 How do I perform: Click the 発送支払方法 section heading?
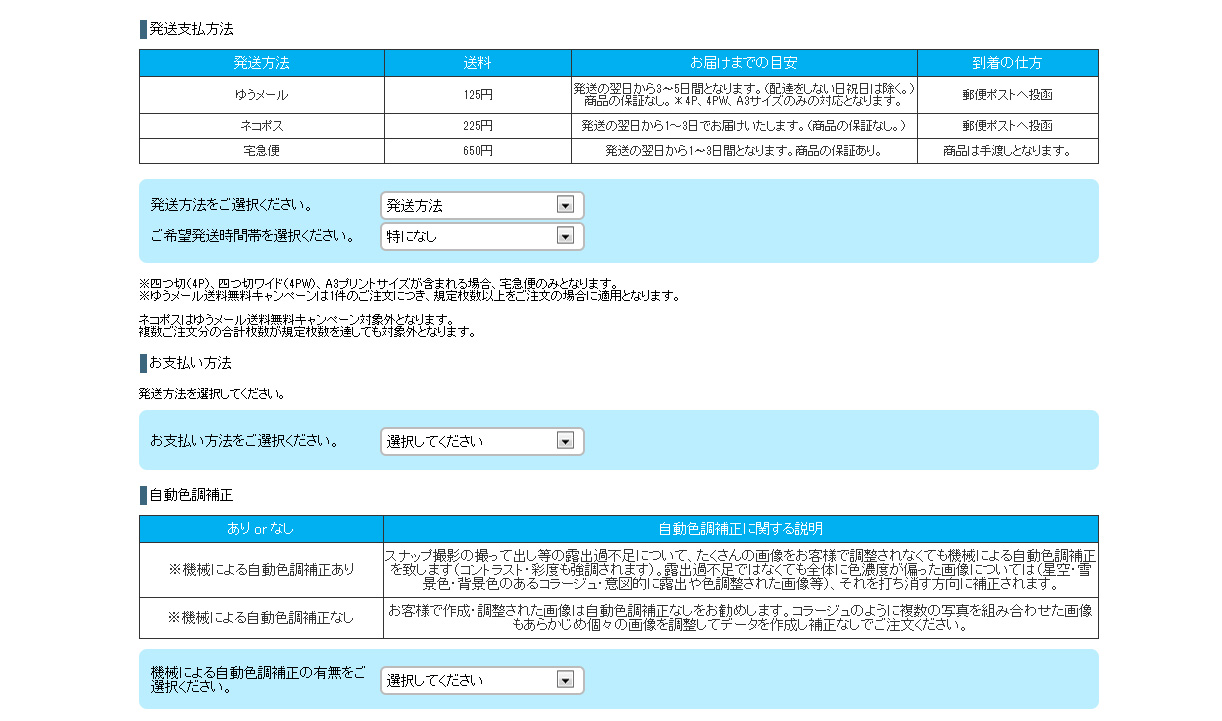point(191,29)
